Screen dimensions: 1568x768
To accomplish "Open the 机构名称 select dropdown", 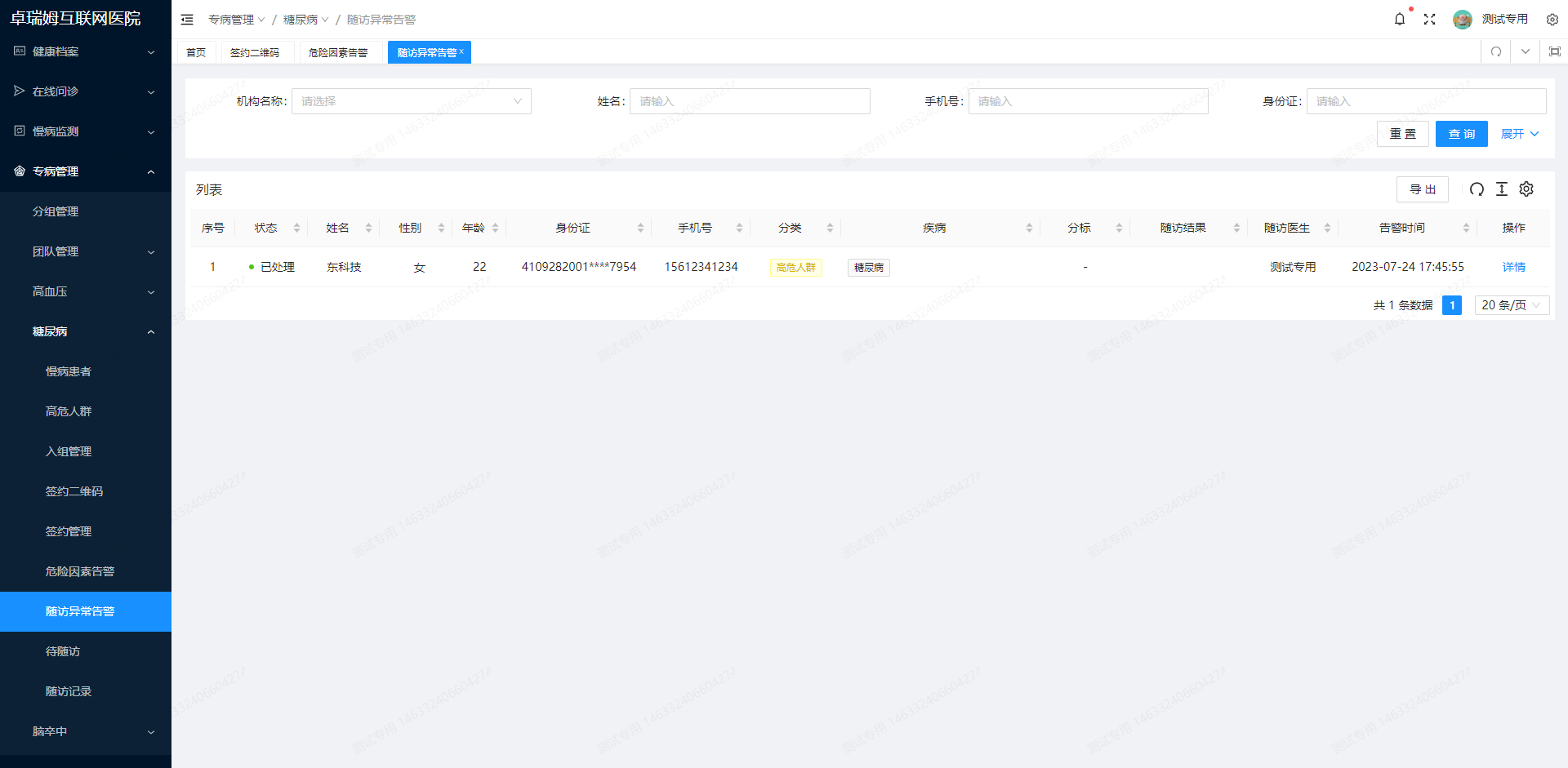I will (412, 101).
